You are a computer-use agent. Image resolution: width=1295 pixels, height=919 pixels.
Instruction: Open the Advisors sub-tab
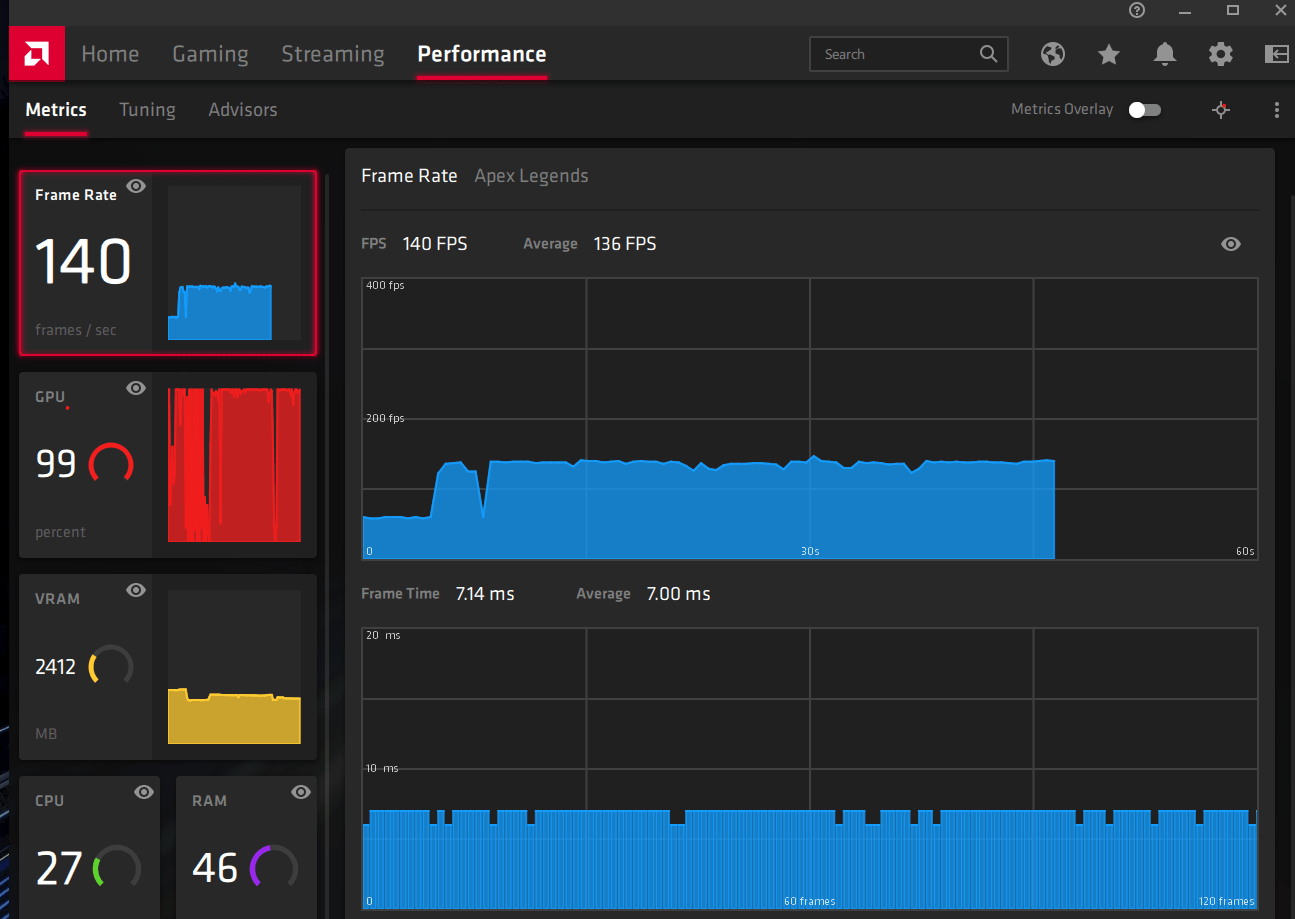pos(243,110)
